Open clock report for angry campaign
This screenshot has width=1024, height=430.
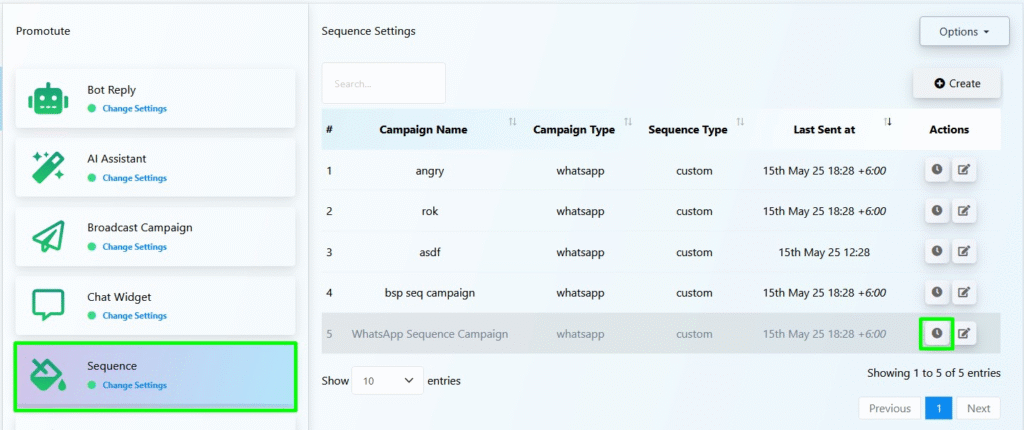(x=937, y=170)
